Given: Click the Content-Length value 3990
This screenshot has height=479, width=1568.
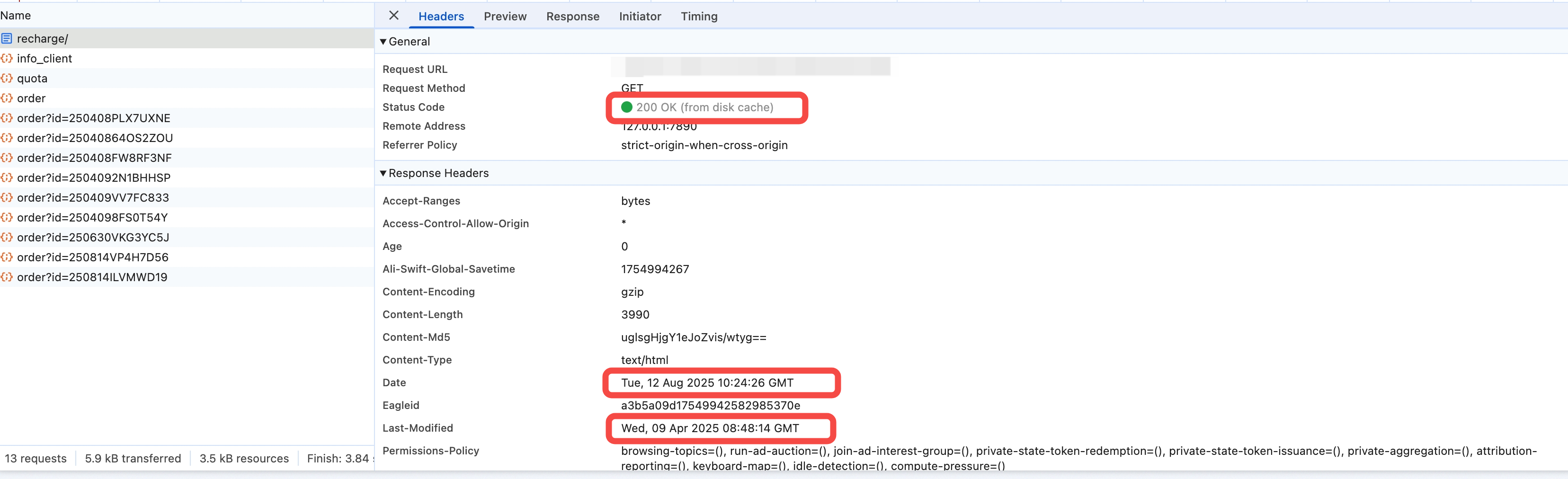Looking at the screenshot, I should tap(635, 315).
